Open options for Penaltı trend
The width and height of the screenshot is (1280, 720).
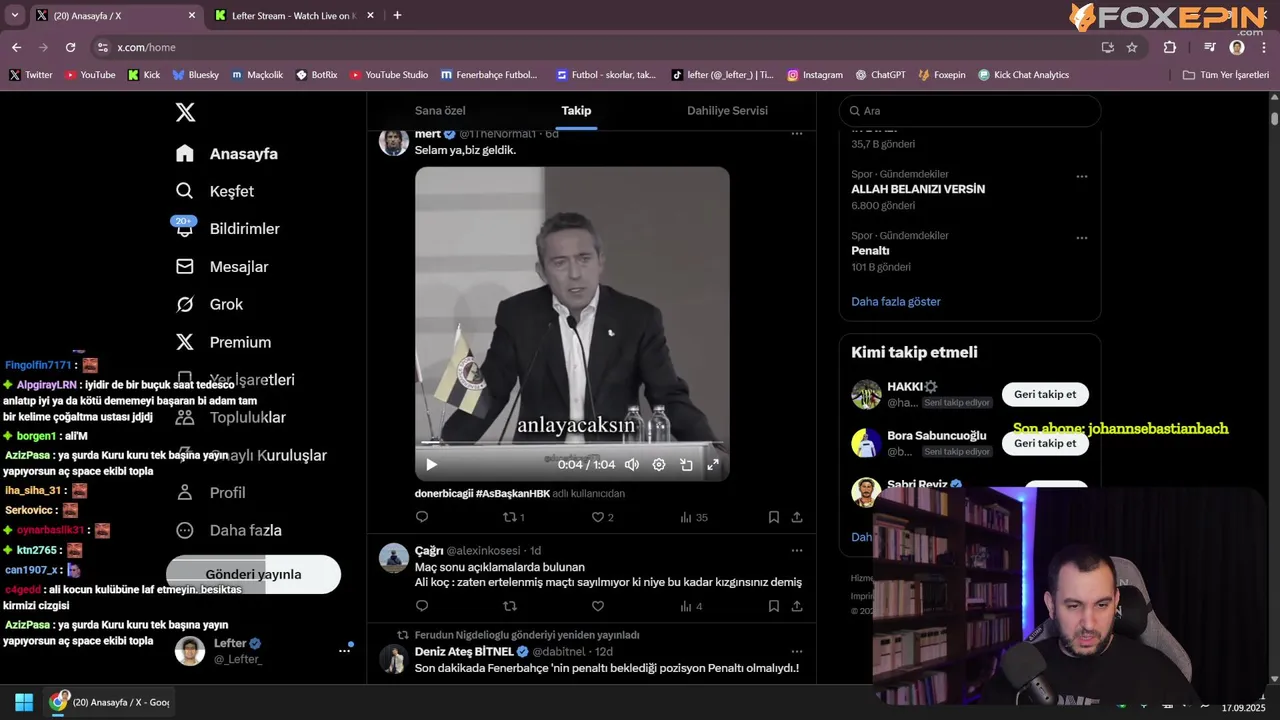[x=1081, y=238]
